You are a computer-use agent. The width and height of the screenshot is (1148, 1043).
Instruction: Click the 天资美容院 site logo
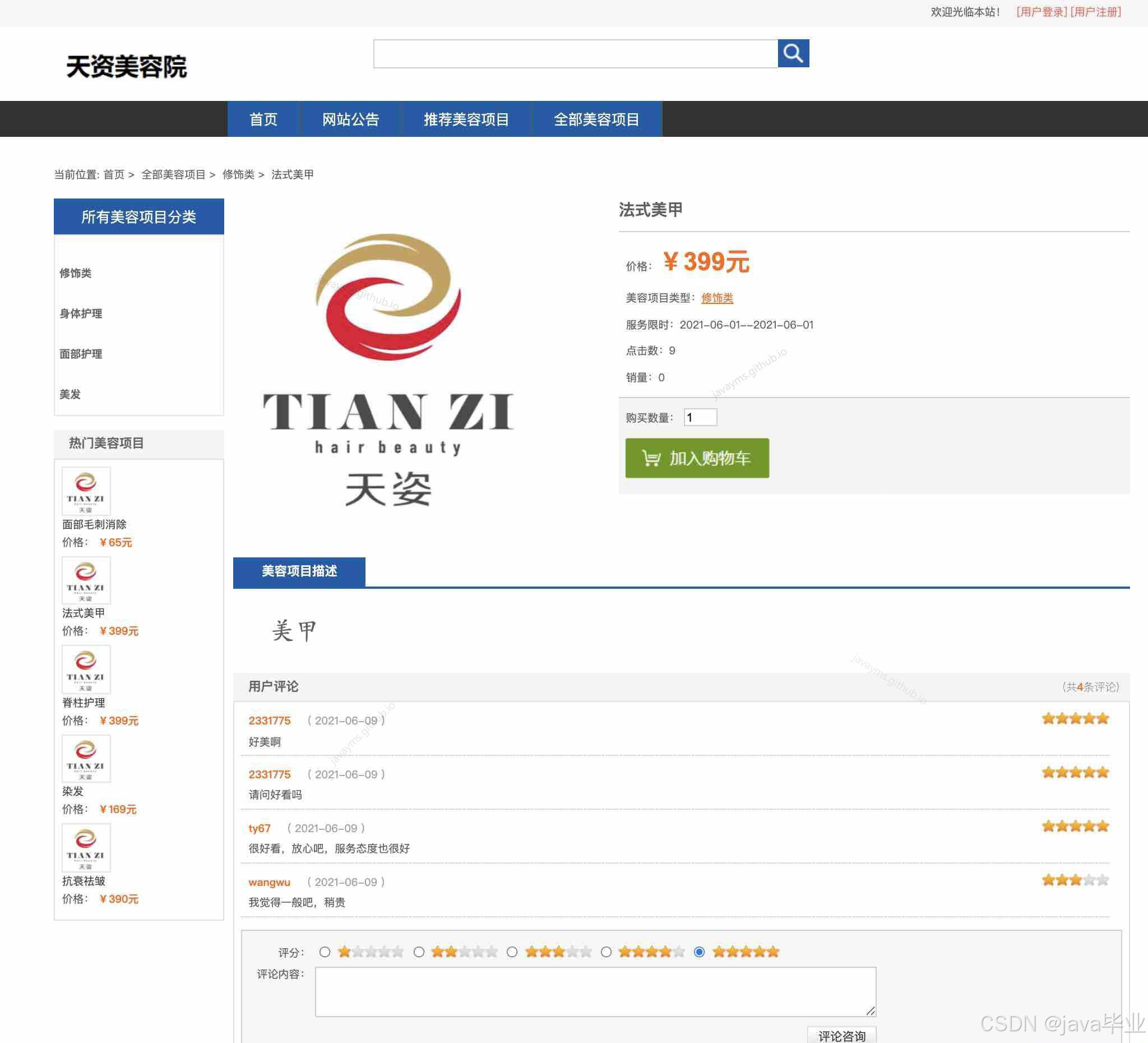[x=127, y=67]
